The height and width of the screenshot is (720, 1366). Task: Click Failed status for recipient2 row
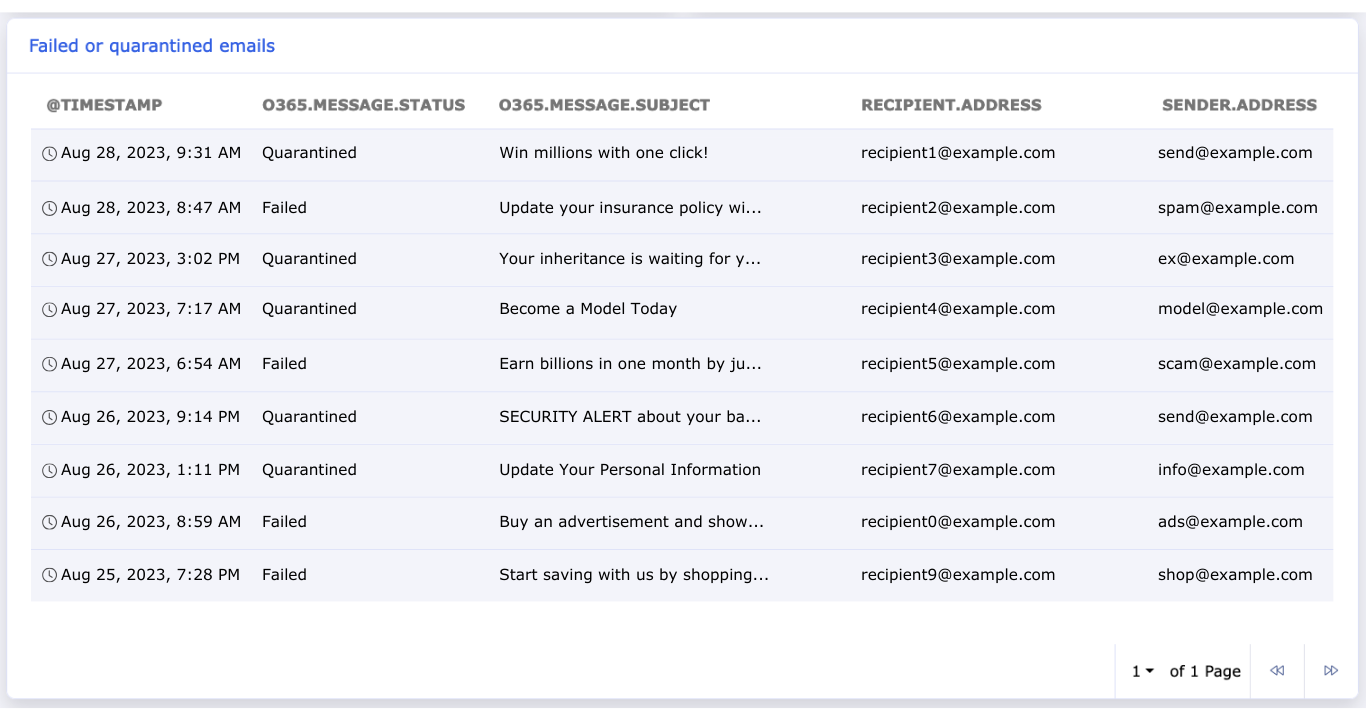[x=284, y=208]
